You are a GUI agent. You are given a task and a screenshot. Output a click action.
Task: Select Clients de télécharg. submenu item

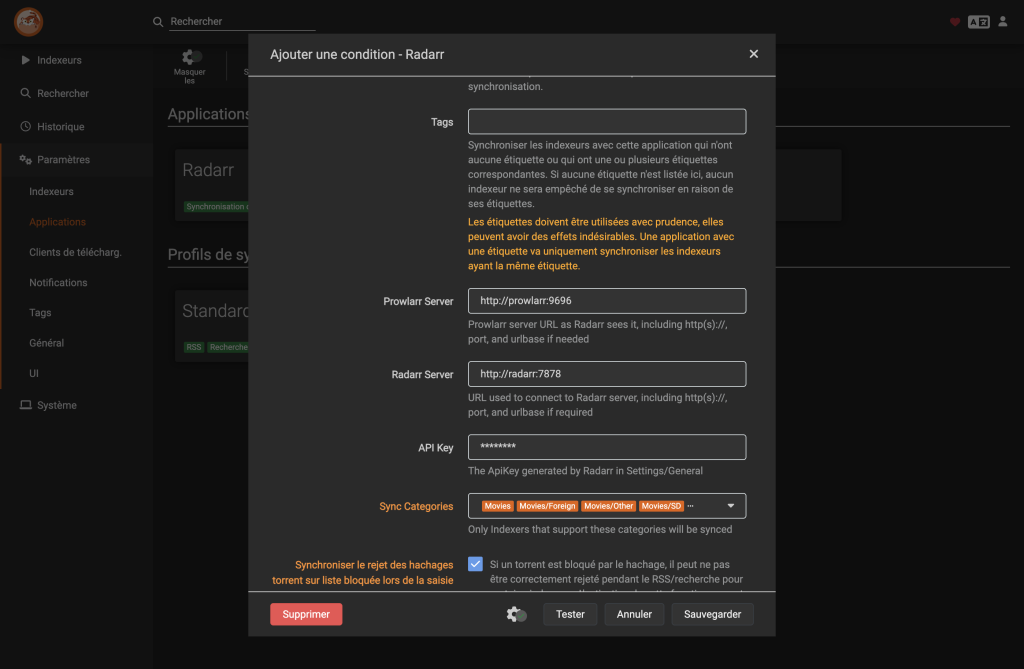(x=75, y=252)
